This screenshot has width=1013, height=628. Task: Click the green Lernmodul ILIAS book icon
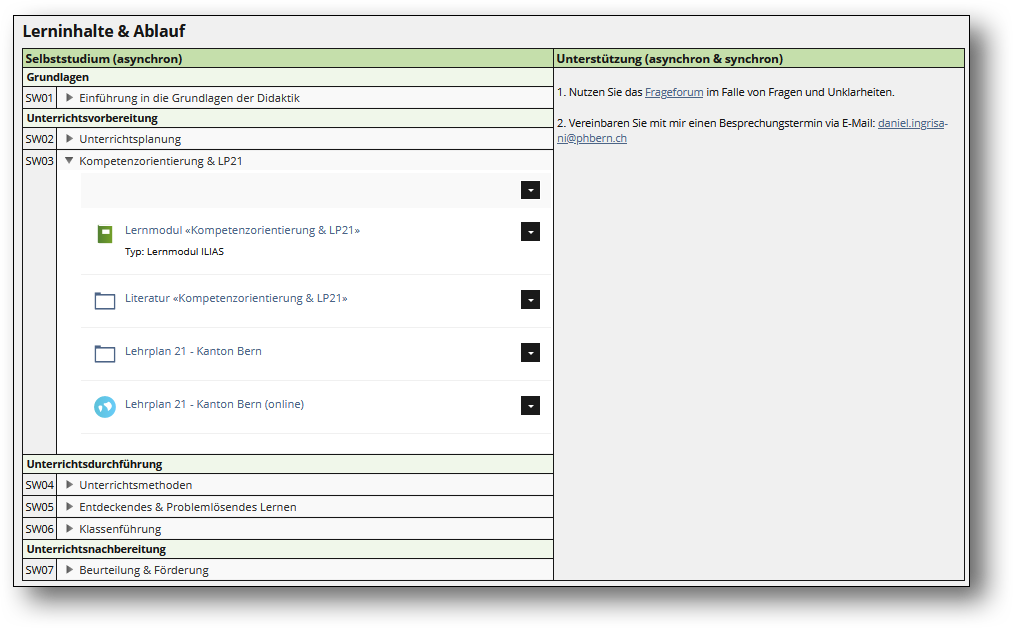click(x=105, y=234)
